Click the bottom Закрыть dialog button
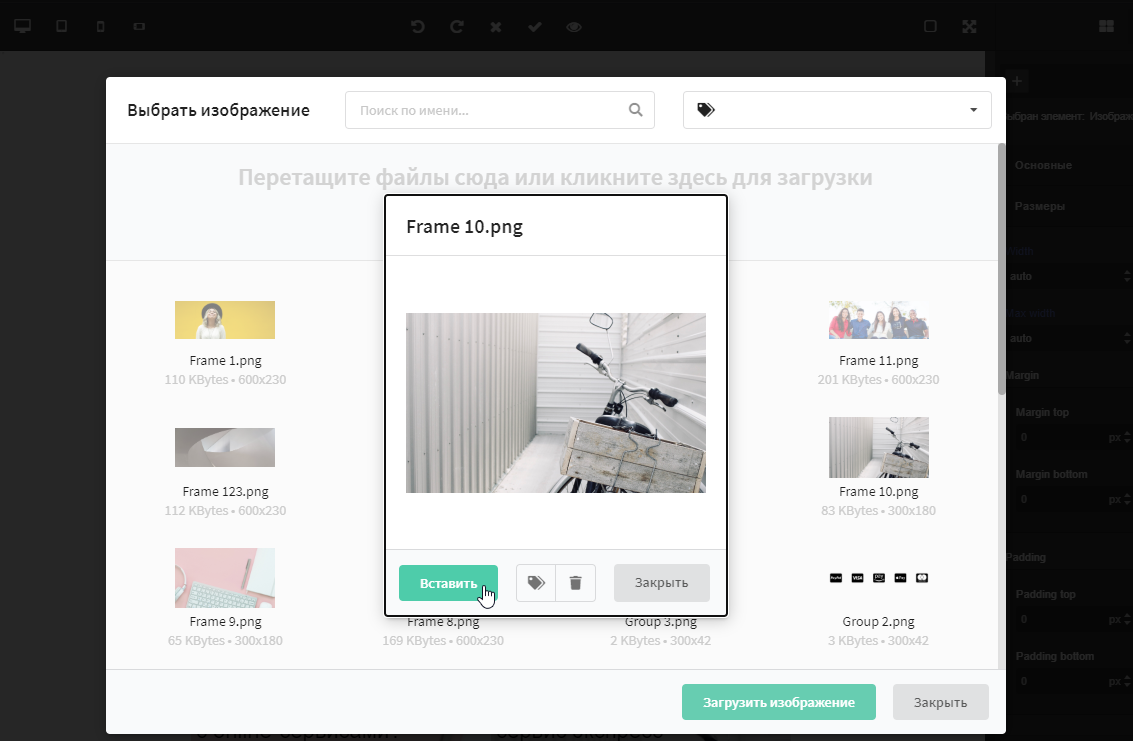 (x=940, y=702)
